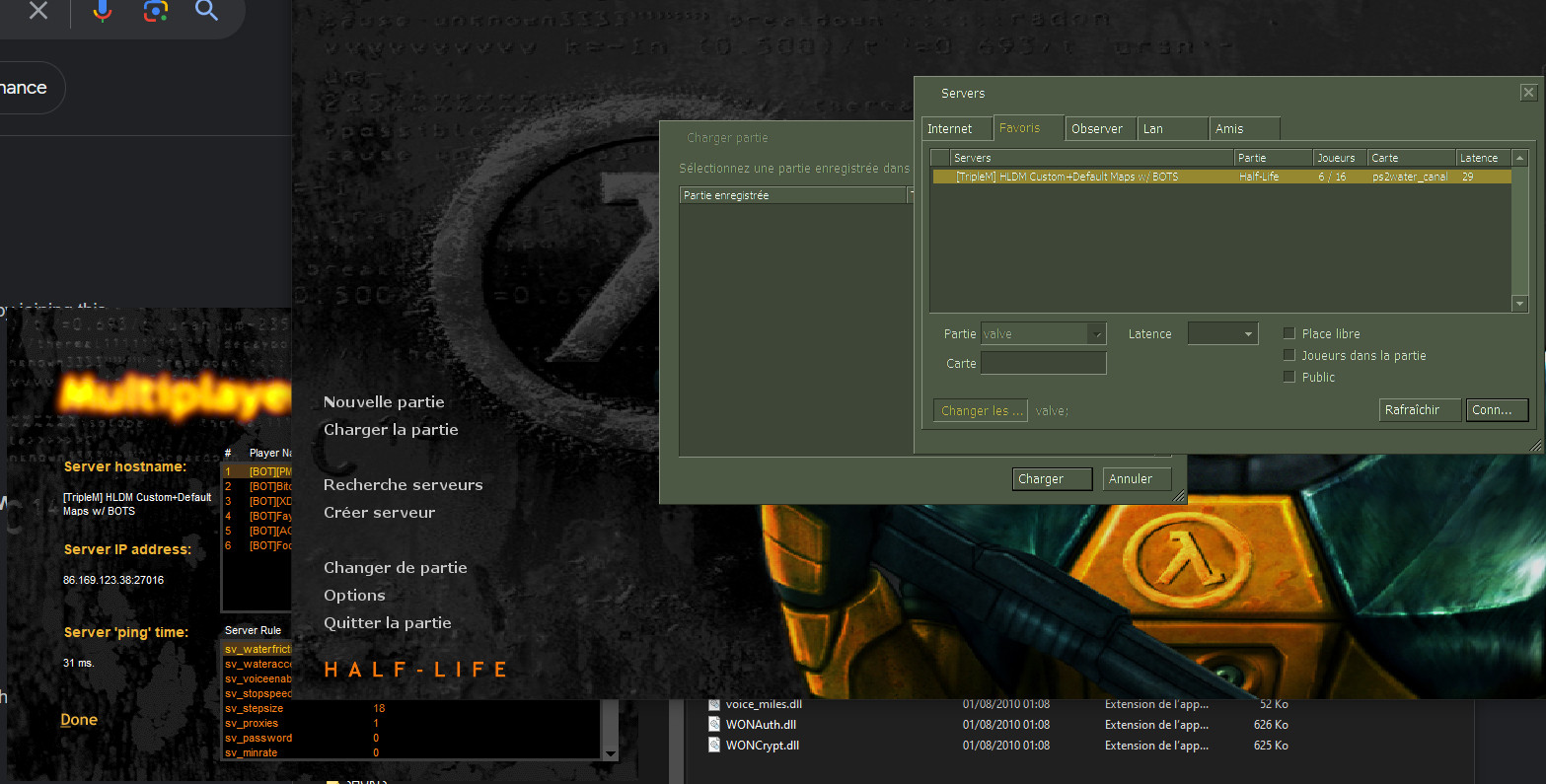
Task: Select Changer de partie menu item
Action: [x=396, y=568]
